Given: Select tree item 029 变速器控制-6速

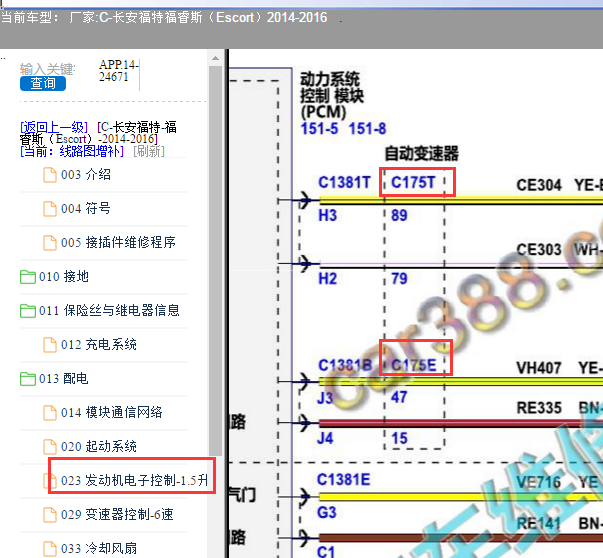Looking at the screenshot, I should (x=117, y=514).
